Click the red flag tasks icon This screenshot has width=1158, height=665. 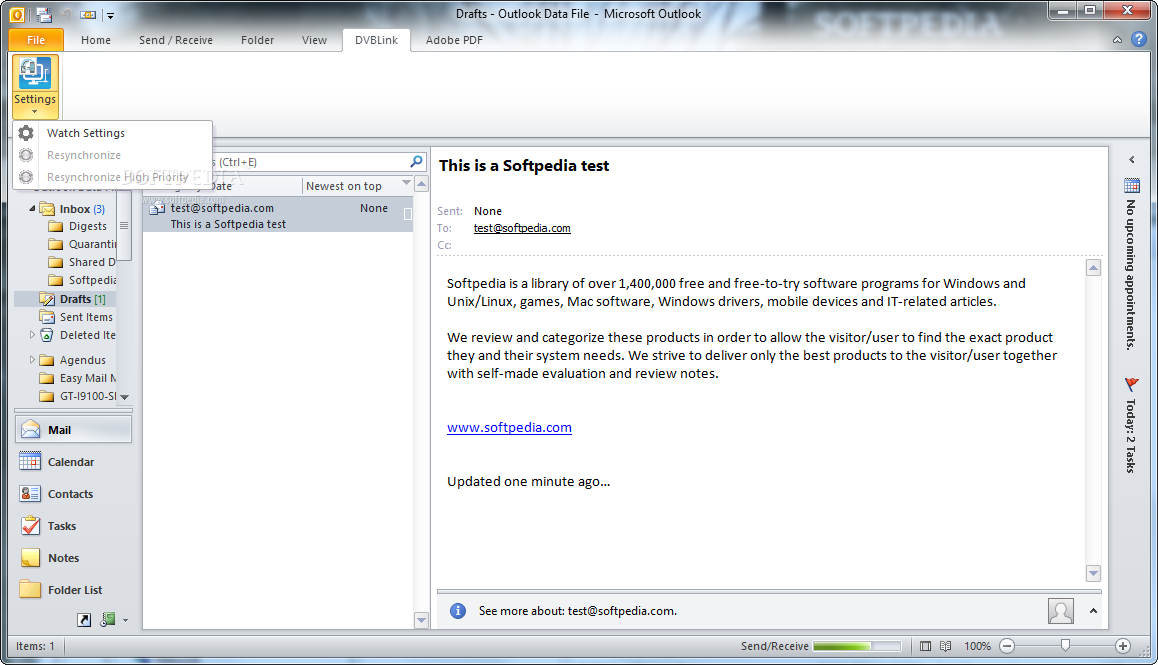coord(1131,384)
